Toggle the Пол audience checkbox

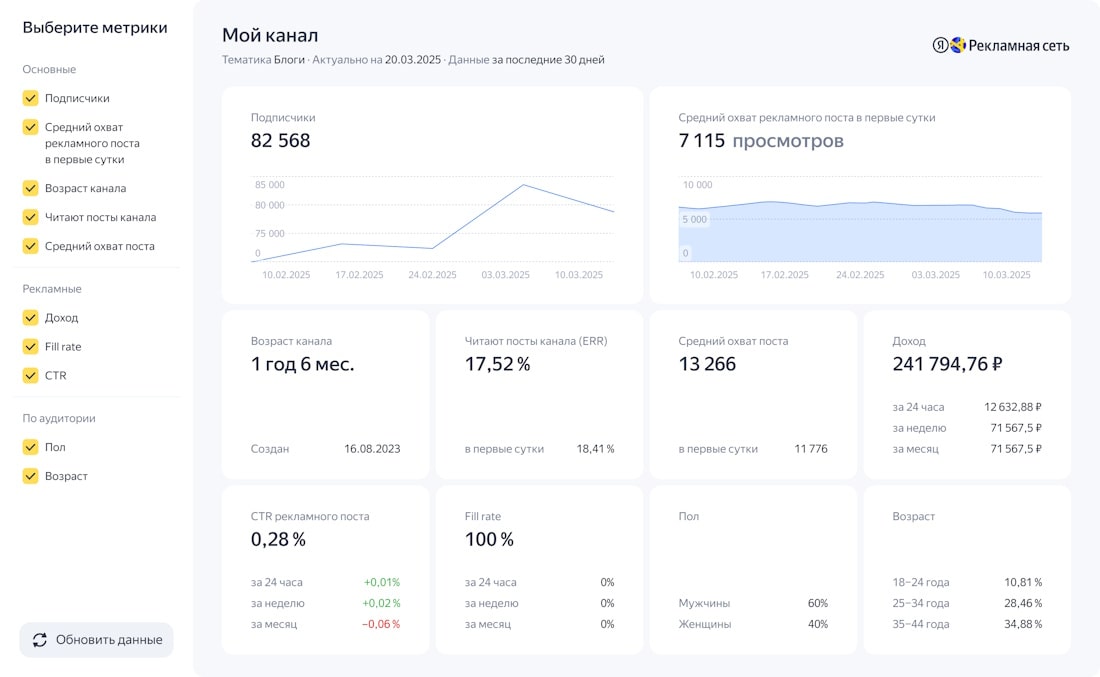31,447
